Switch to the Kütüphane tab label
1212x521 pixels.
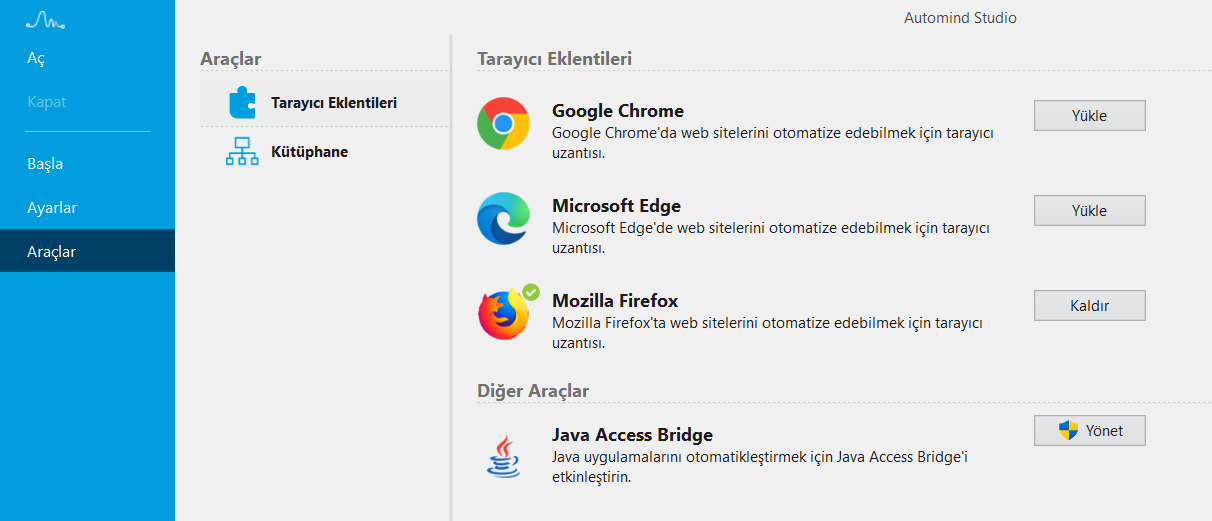click(x=309, y=152)
